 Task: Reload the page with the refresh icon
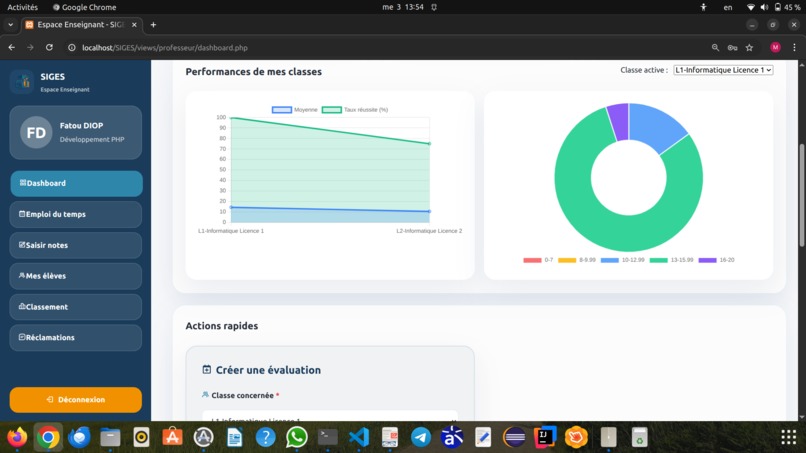click(x=49, y=47)
